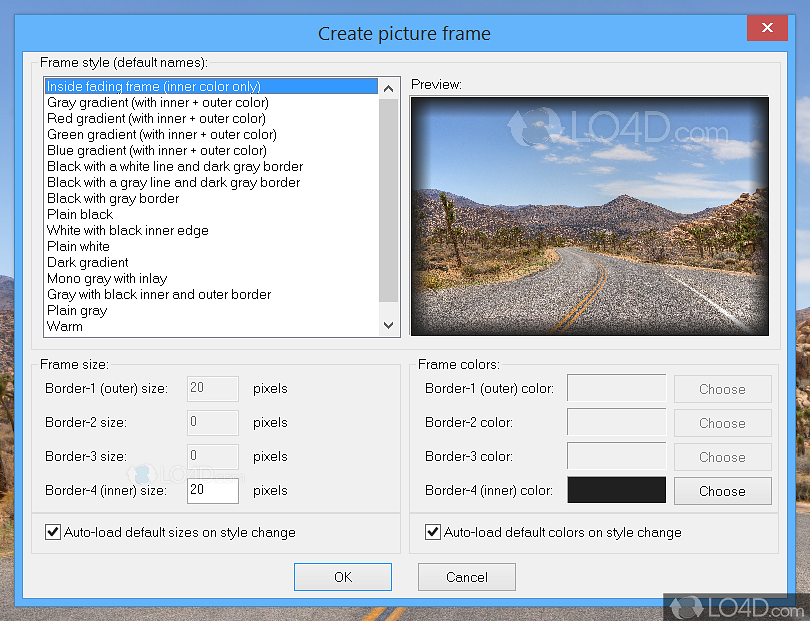Choose Border-4 inner color button
This screenshot has height=621, width=810.
tap(722, 491)
